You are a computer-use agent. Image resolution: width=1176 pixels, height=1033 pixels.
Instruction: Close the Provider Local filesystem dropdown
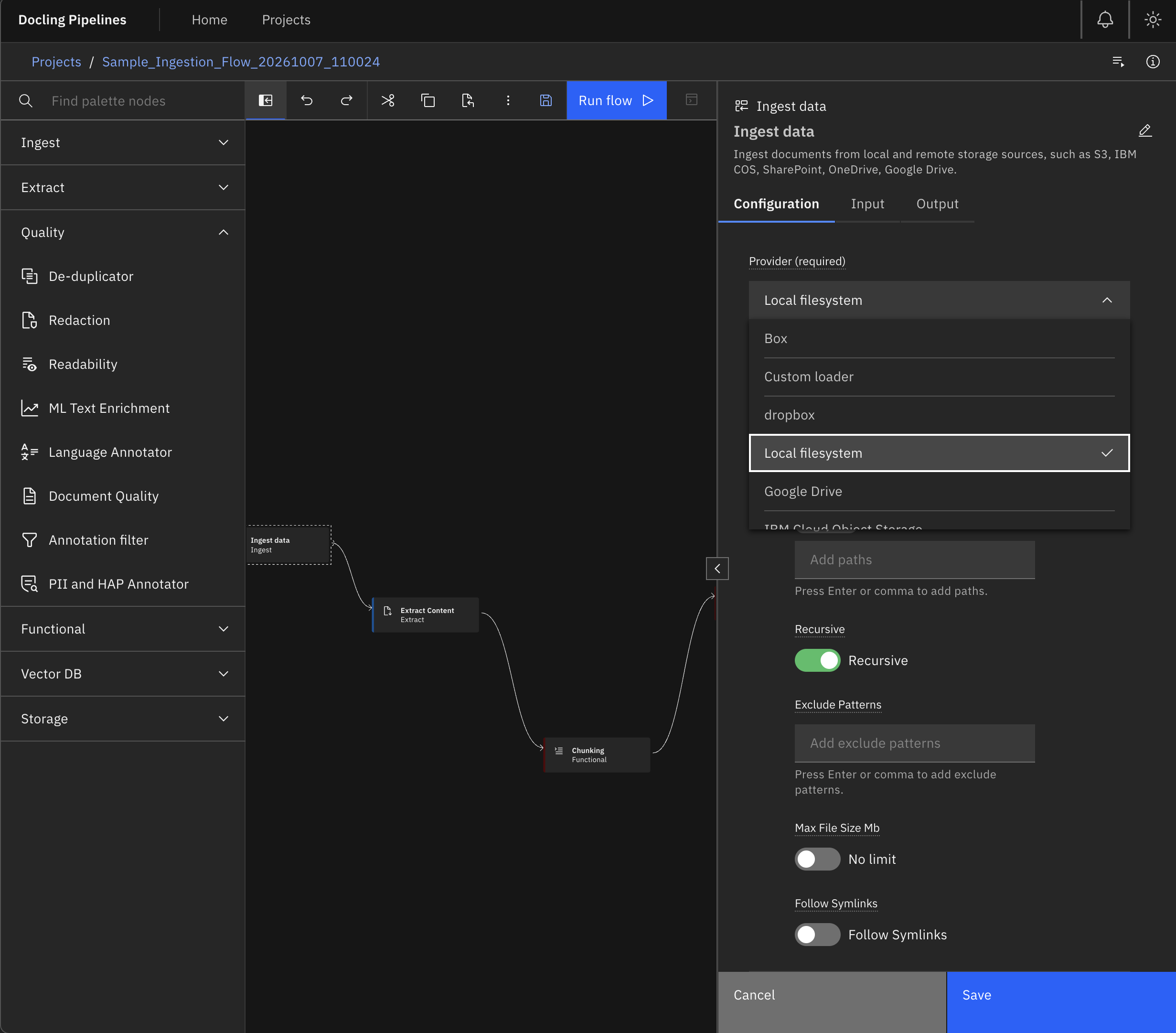pyautogui.click(x=939, y=301)
